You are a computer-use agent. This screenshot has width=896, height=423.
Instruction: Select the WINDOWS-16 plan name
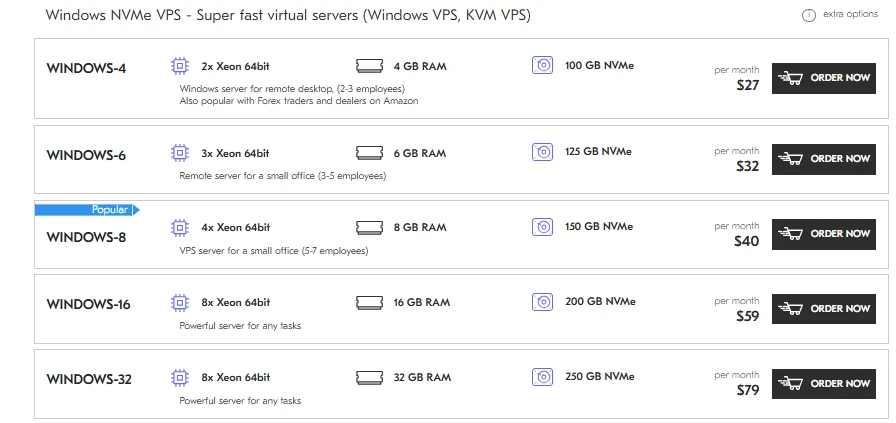pyautogui.click(x=89, y=304)
